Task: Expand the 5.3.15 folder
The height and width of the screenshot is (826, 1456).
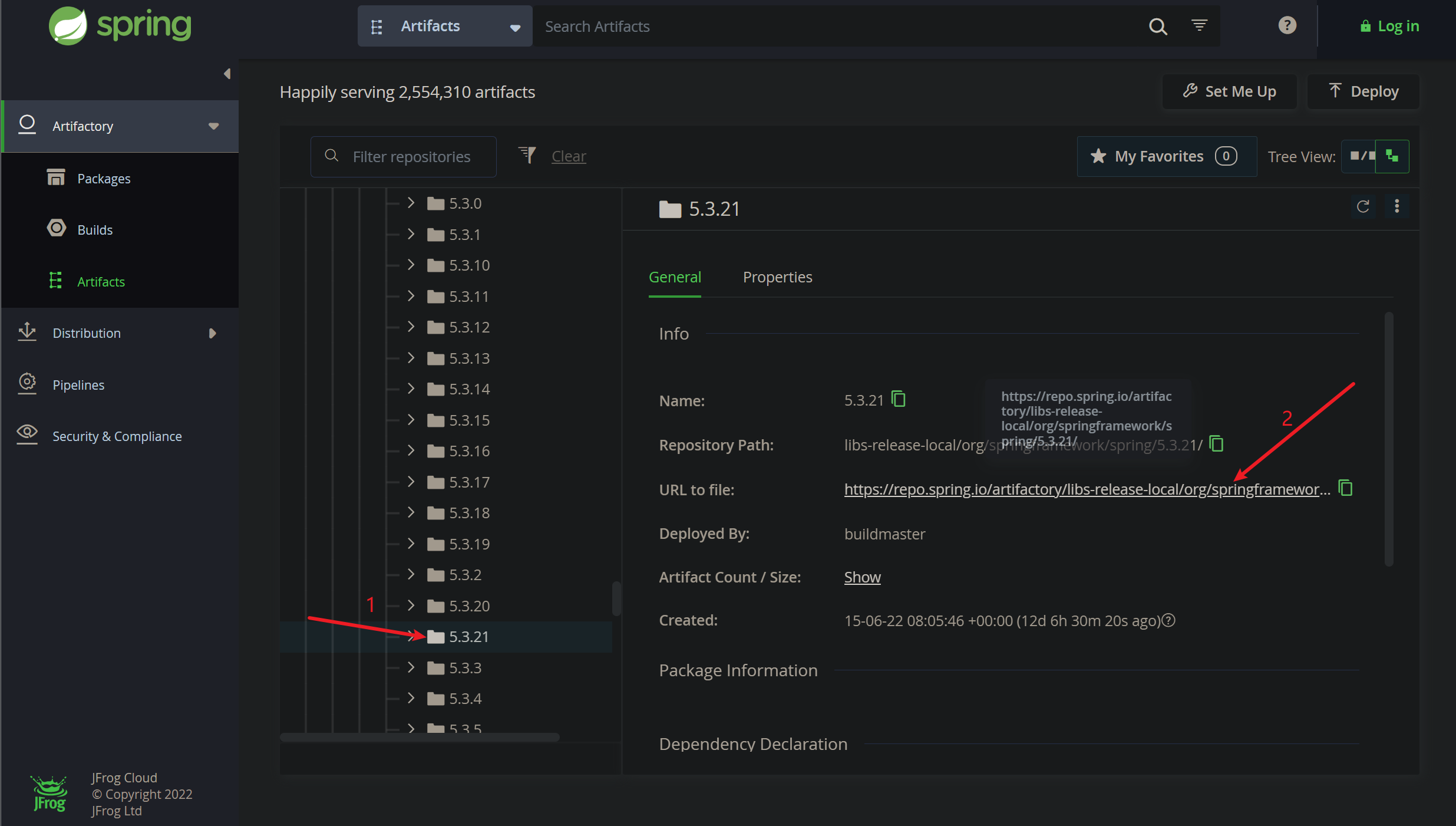Action: [x=411, y=420]
